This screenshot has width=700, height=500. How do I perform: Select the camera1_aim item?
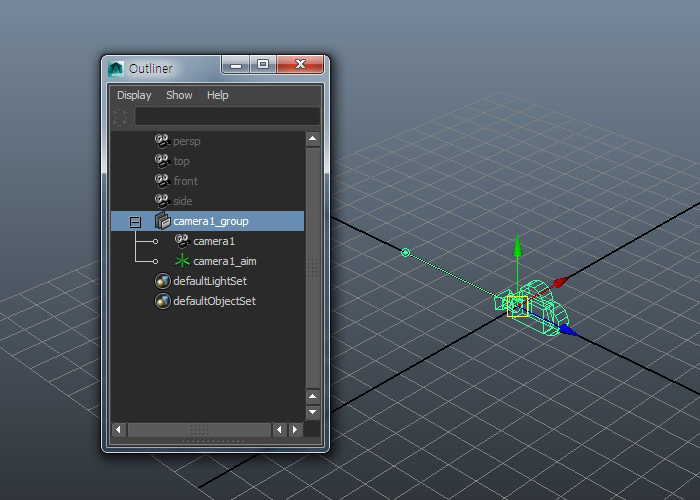[x=225, y=261]
